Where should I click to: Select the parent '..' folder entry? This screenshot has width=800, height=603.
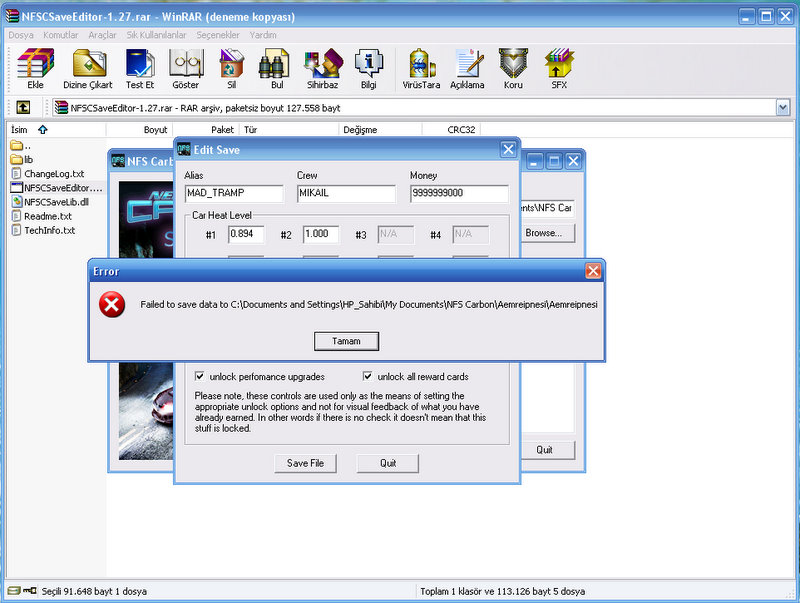tap(20, 145)
